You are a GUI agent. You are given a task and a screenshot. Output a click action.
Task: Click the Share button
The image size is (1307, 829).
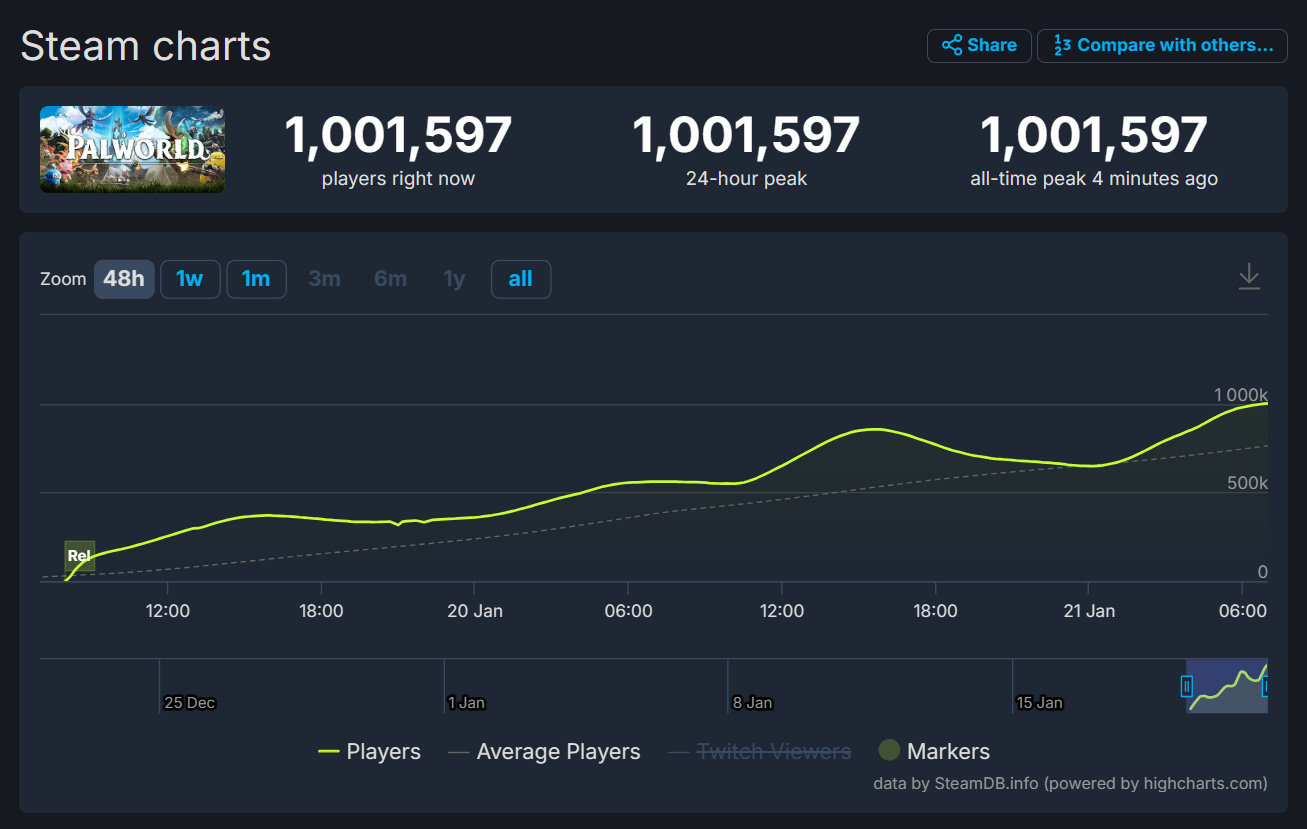coord(979,46)
